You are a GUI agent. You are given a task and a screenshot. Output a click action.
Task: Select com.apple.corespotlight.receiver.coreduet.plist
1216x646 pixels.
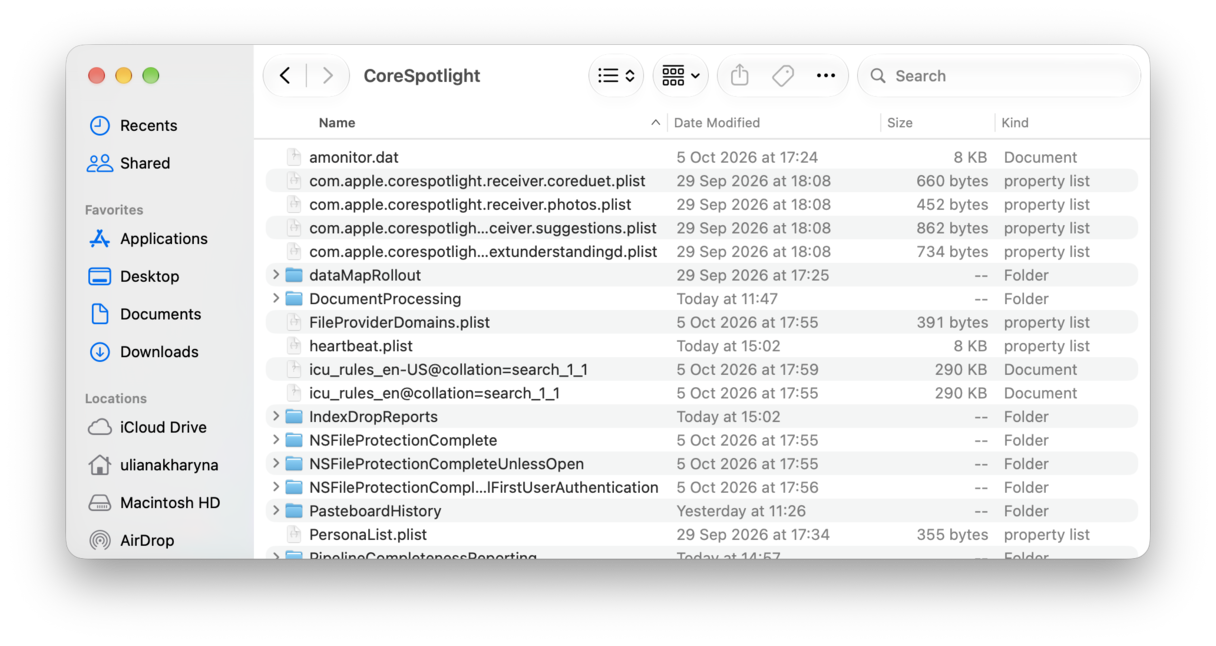(477, 181)
